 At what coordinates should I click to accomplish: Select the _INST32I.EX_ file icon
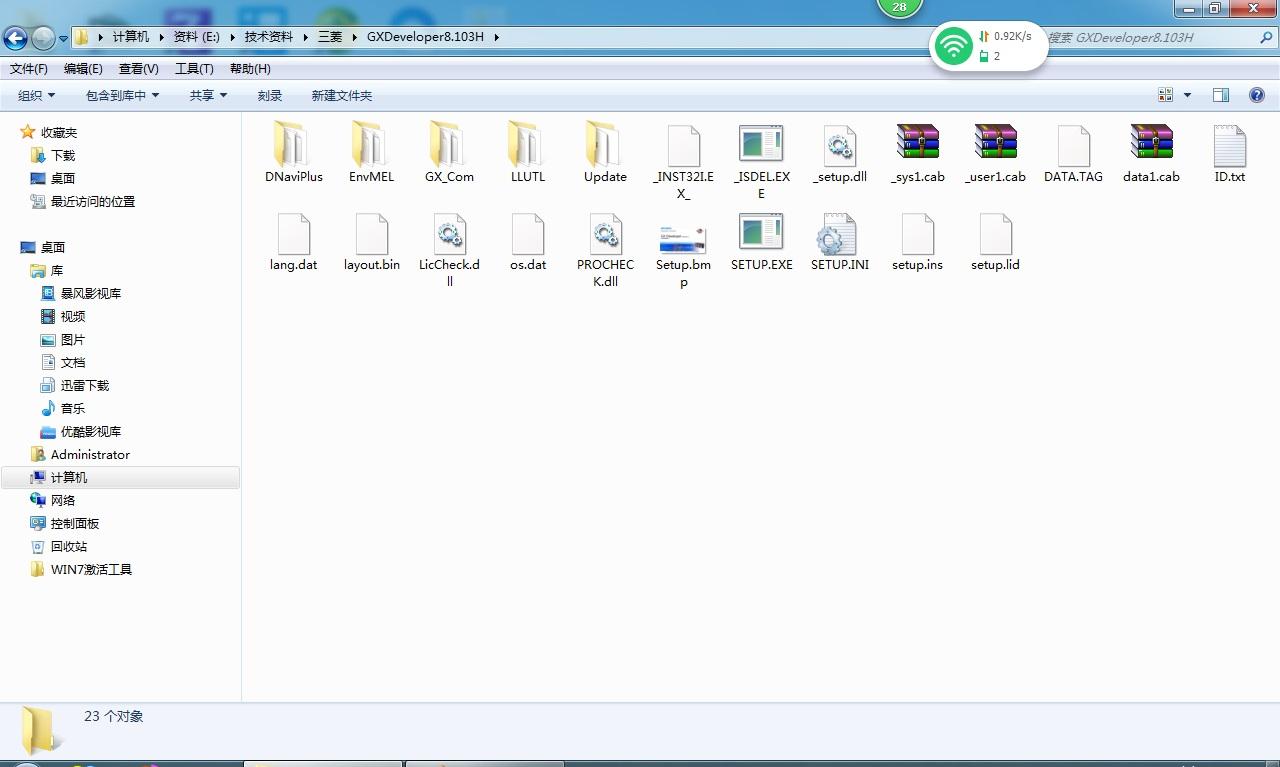tap(683, 145)
